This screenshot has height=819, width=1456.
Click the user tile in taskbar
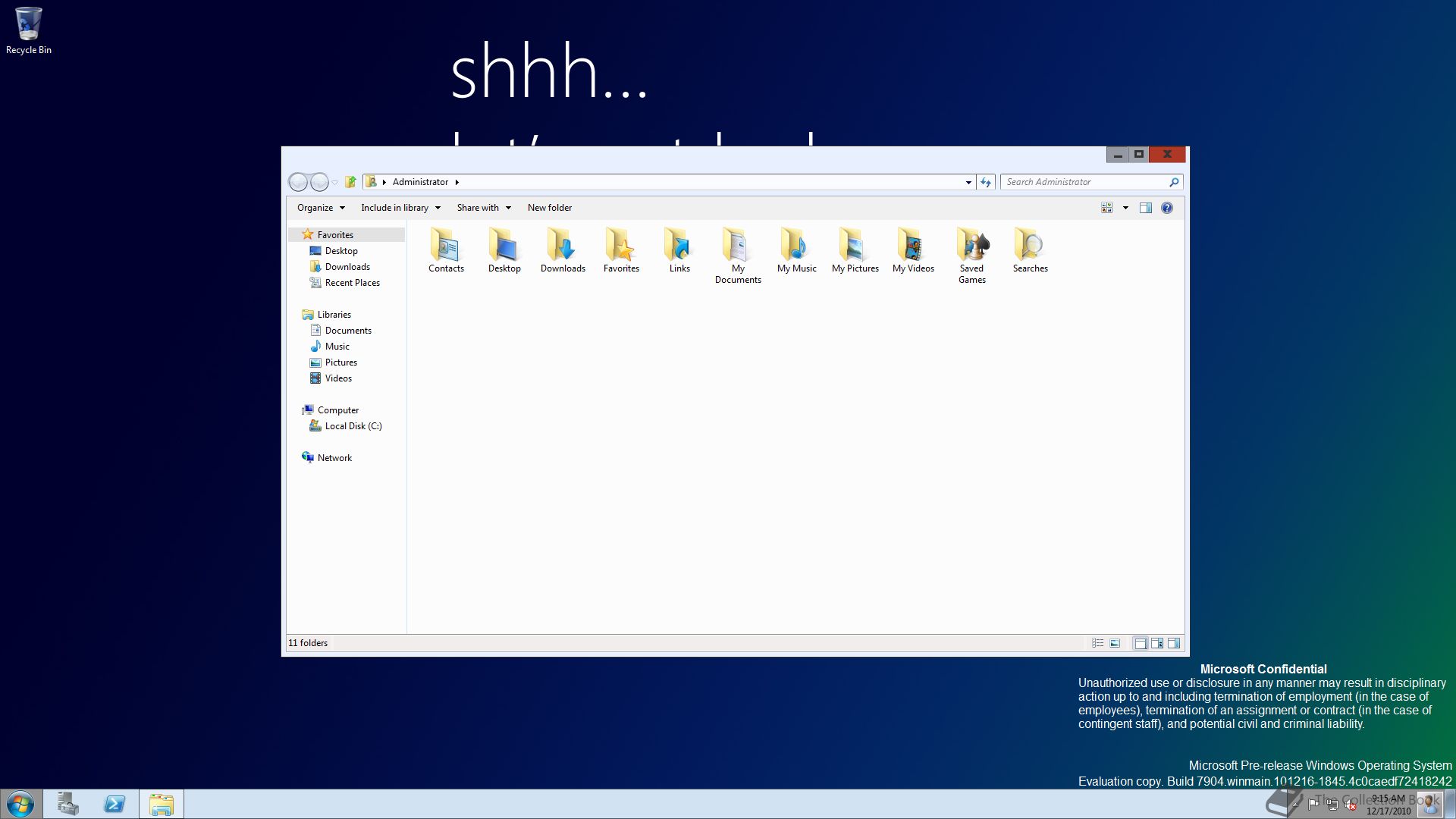click(1429, 803)
